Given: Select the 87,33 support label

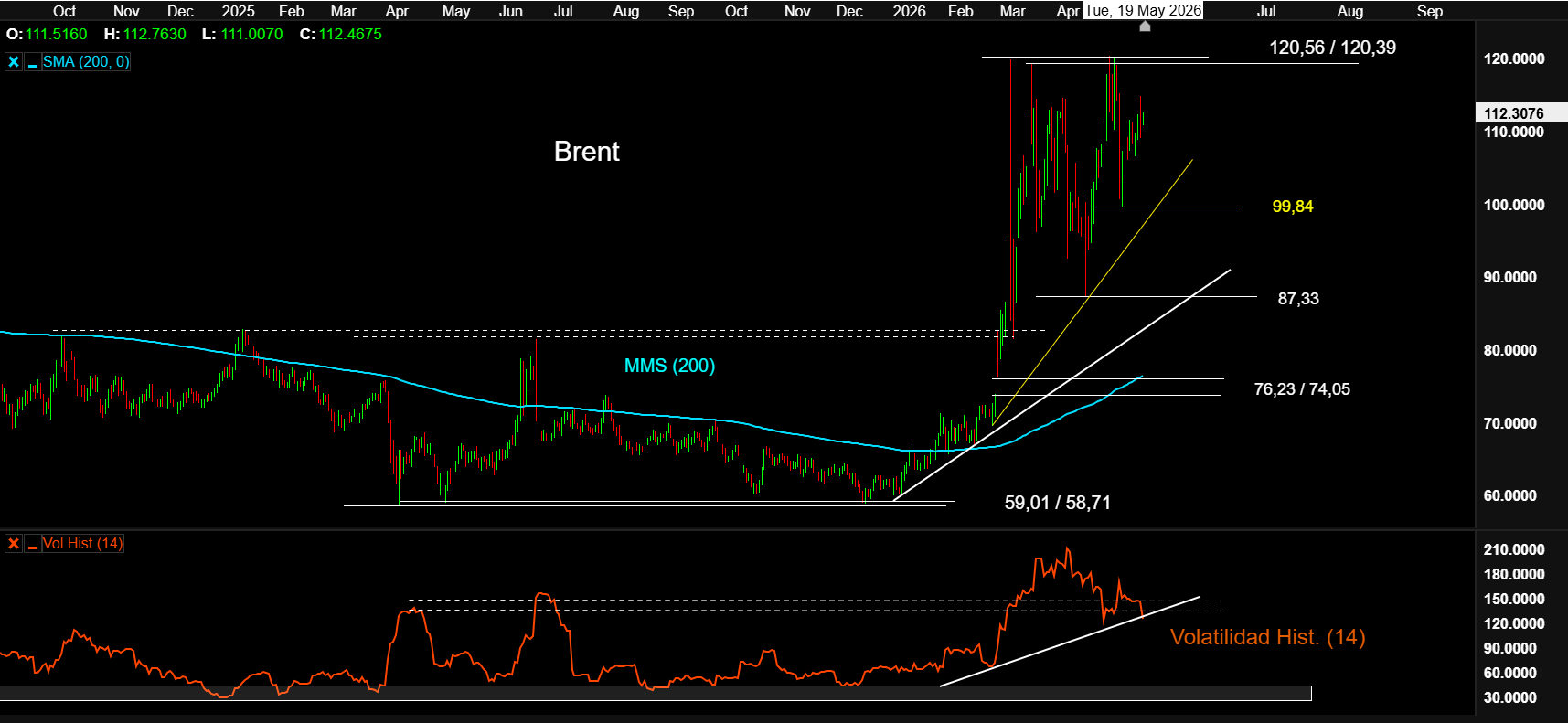Looking at the screenshot, I should [1298, 299].
